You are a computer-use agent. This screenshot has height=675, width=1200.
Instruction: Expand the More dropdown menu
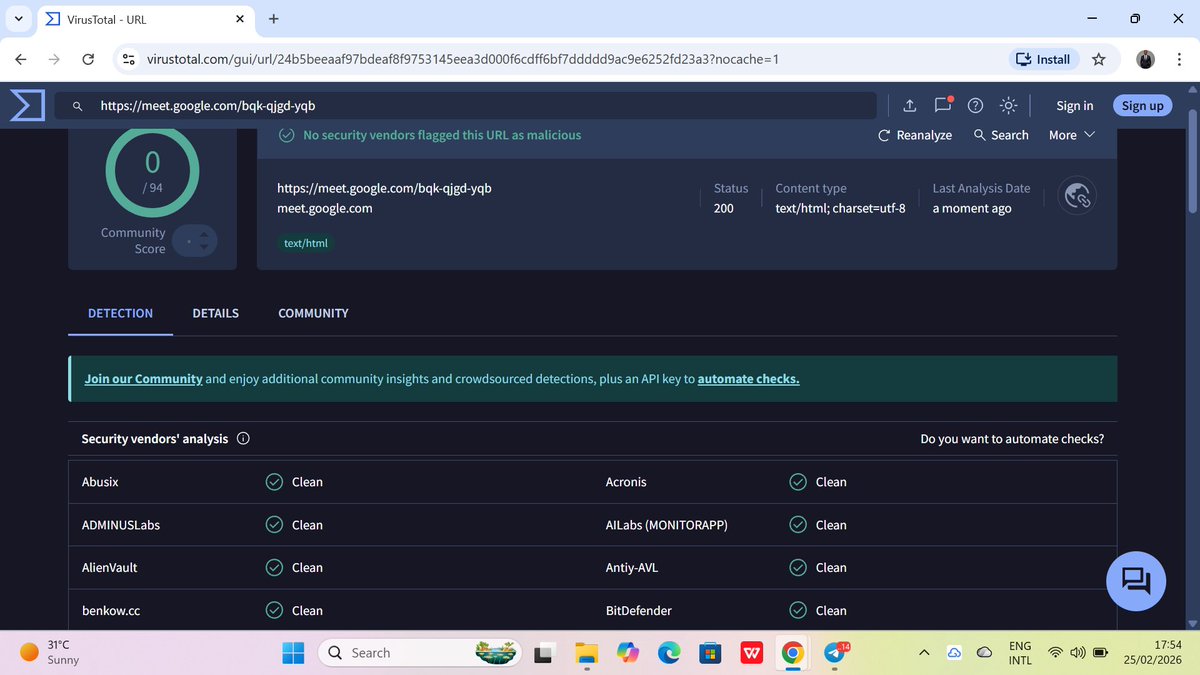[x=1072, y=135]
